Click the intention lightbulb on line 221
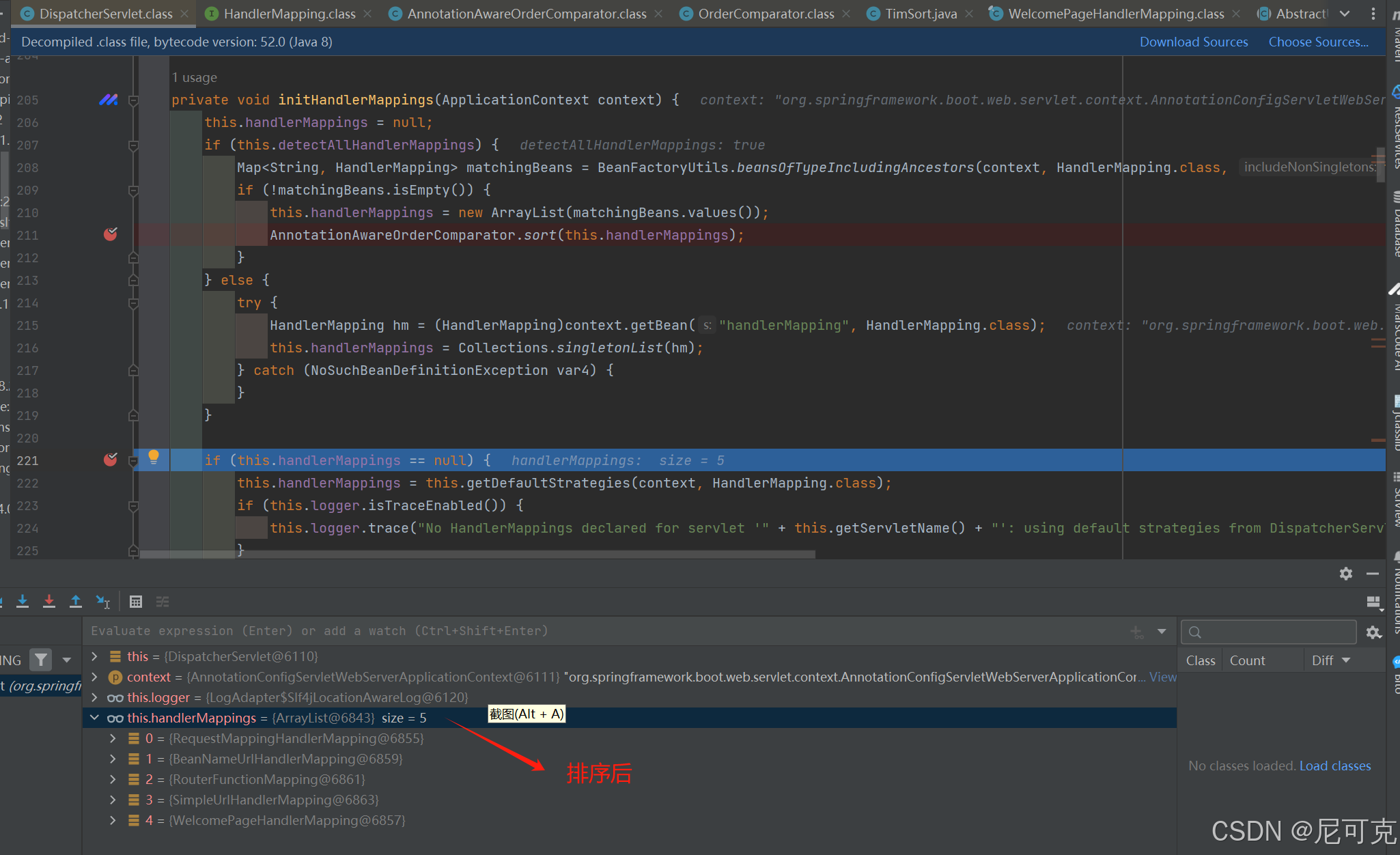Screen dimensions: 1400x855 [x=154, y=456]
